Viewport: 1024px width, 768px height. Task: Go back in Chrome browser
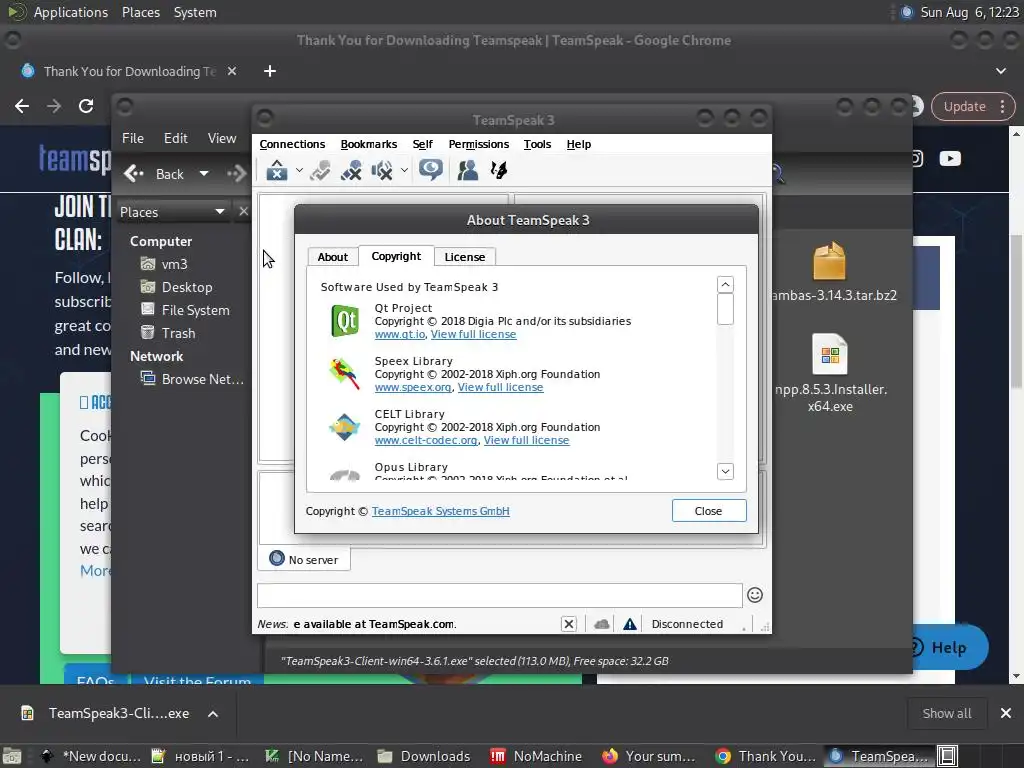click(x=22, y=106)
